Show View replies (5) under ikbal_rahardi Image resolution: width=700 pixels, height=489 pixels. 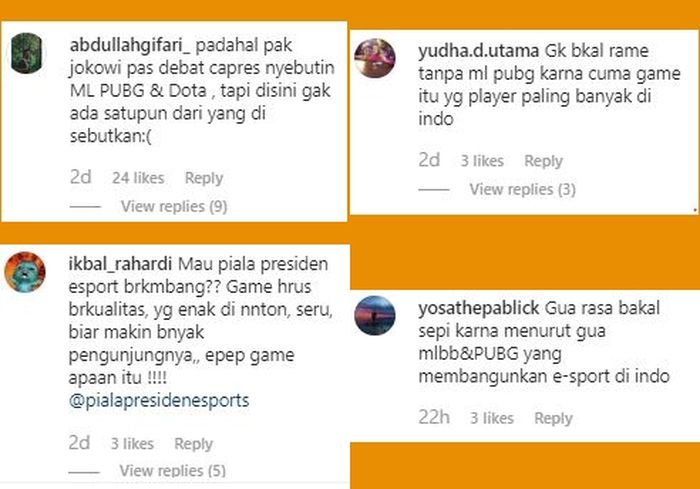173,471
